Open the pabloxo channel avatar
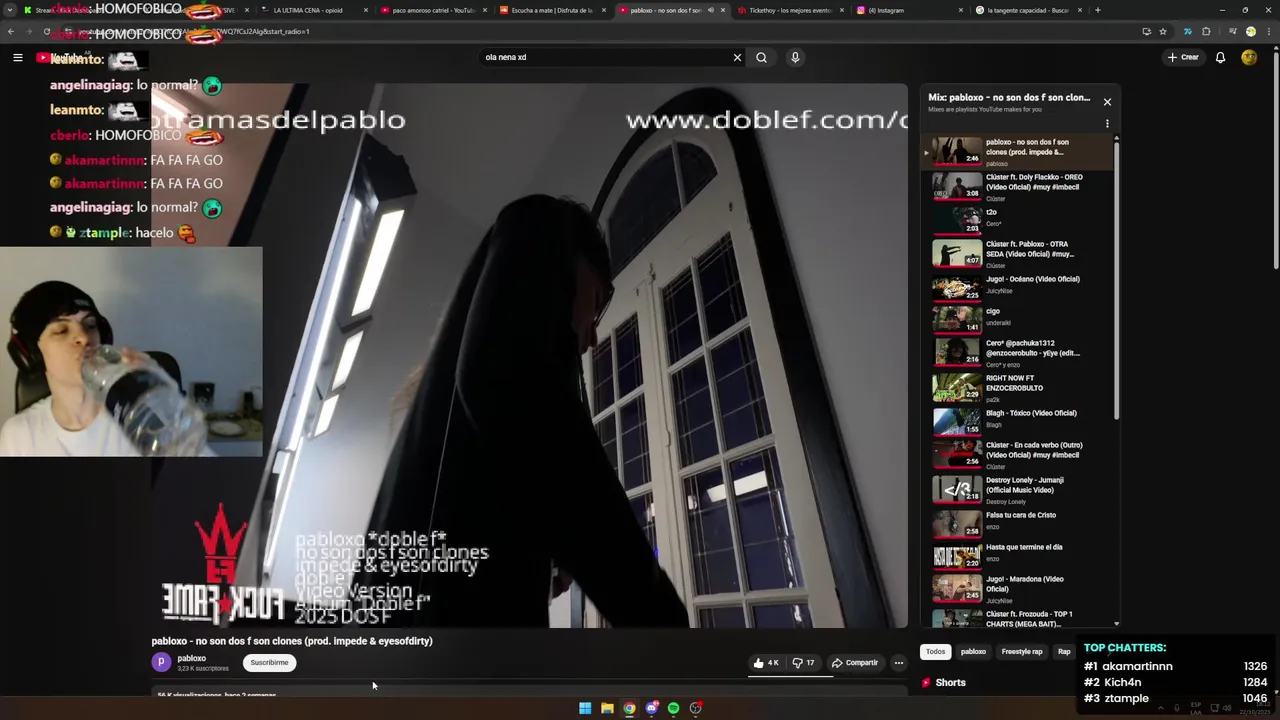This screenshot has width=1280, height=720. pos(161,662)
